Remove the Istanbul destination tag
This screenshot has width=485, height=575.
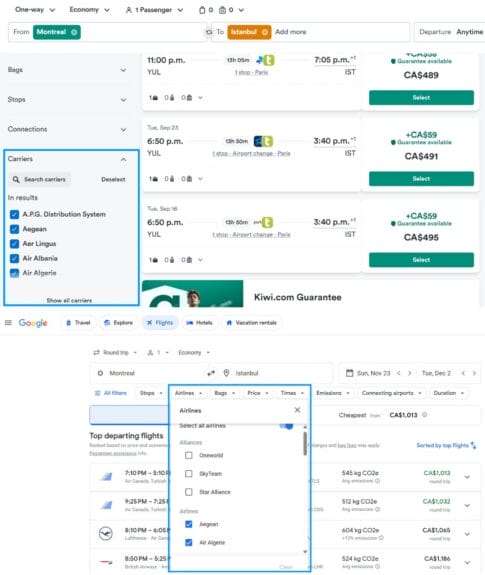click(x=264, y=32)
